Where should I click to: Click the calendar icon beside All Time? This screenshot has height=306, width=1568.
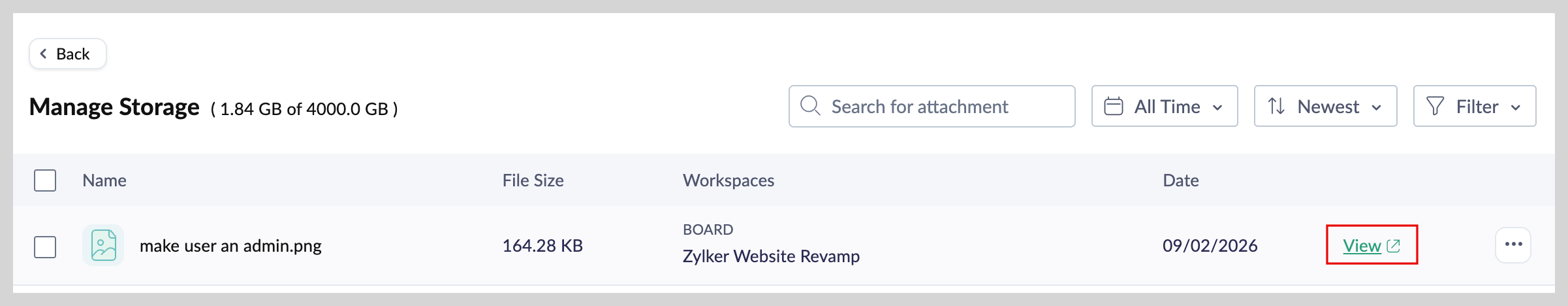pyautogui.click(x=1113, y=107)
